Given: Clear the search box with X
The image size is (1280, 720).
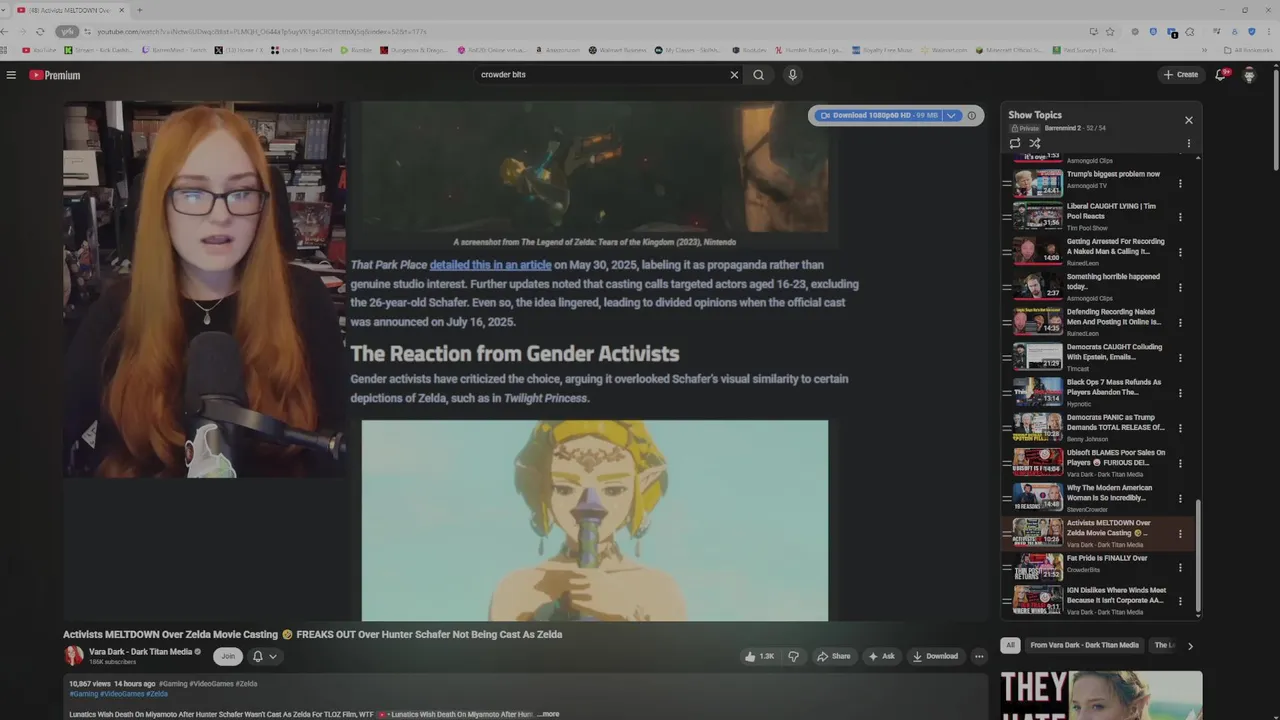Looking at the screenshot, I should [x=734, y=75].
